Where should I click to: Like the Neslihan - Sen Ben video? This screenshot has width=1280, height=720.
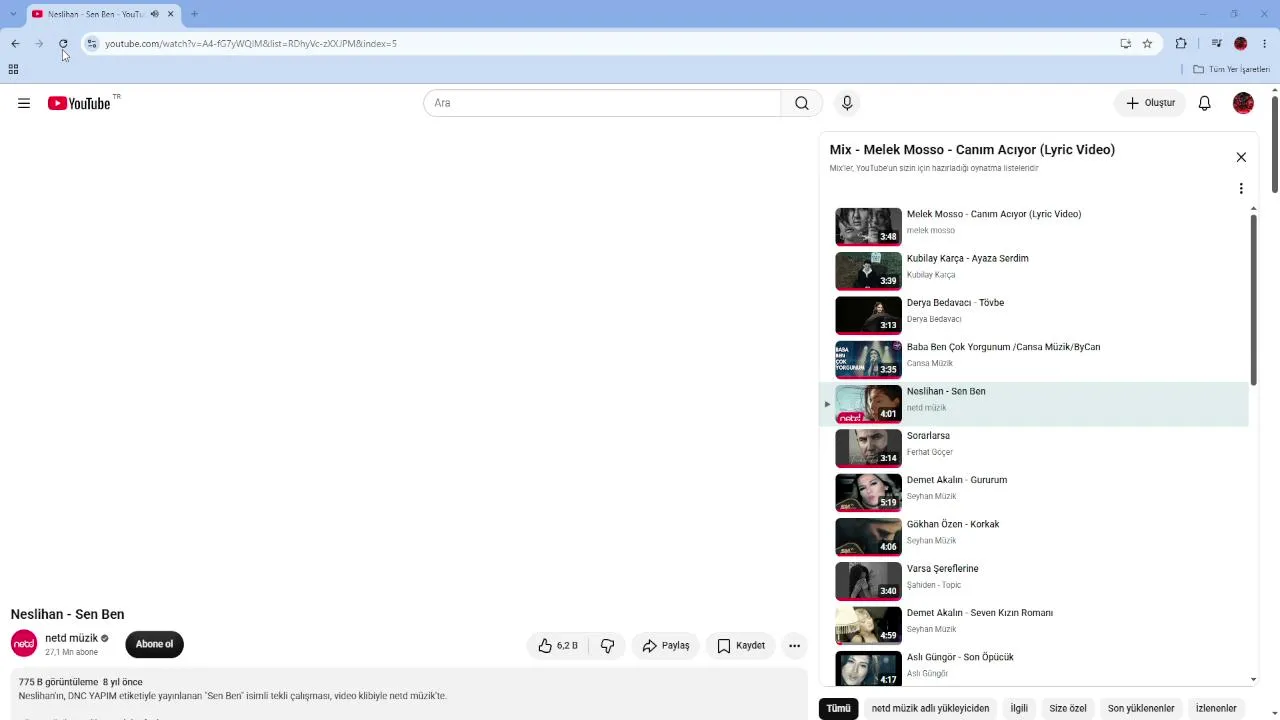point(558,646)
